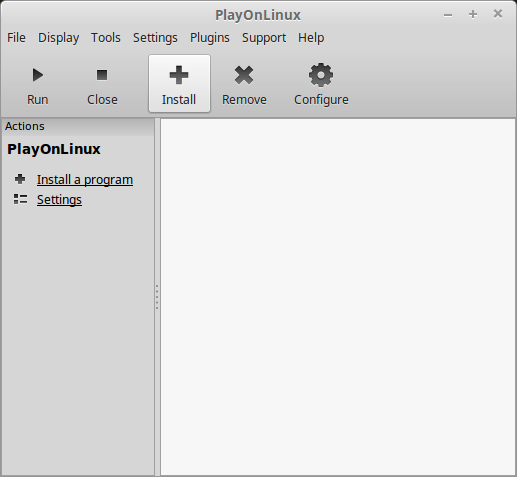Click the Install plus toolbar button
The width and height of the screenshot is (517, 477).
click(179, 84)
